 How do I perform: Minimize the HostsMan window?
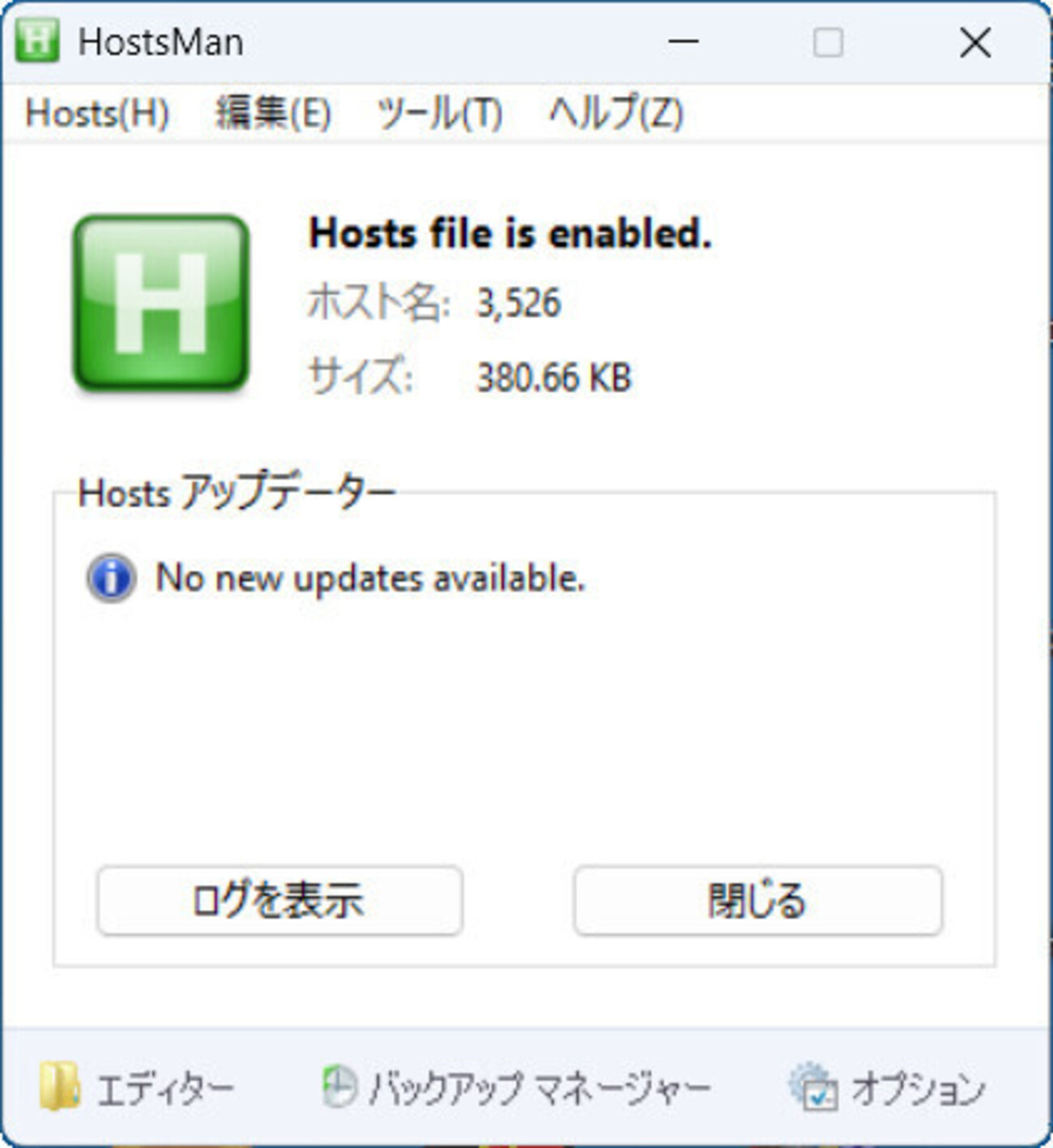point(684,41)
